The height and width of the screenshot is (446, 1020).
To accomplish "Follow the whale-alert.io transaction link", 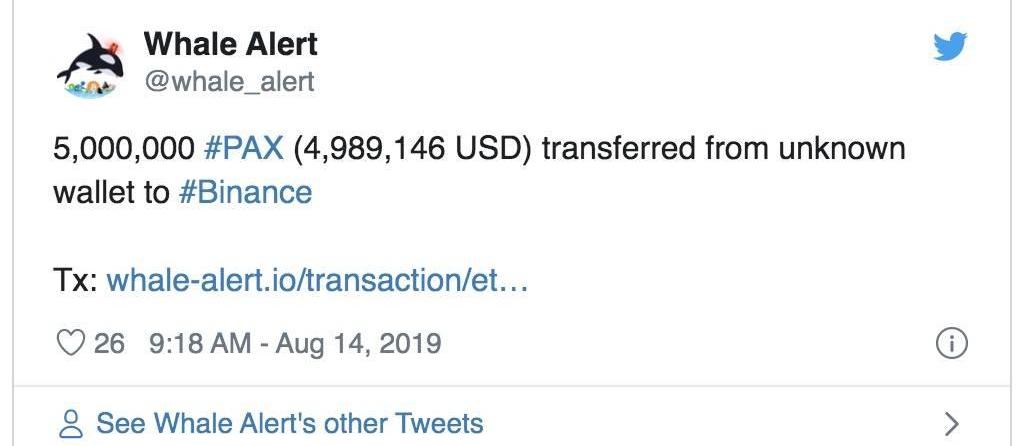I will (x=317, y=281).
